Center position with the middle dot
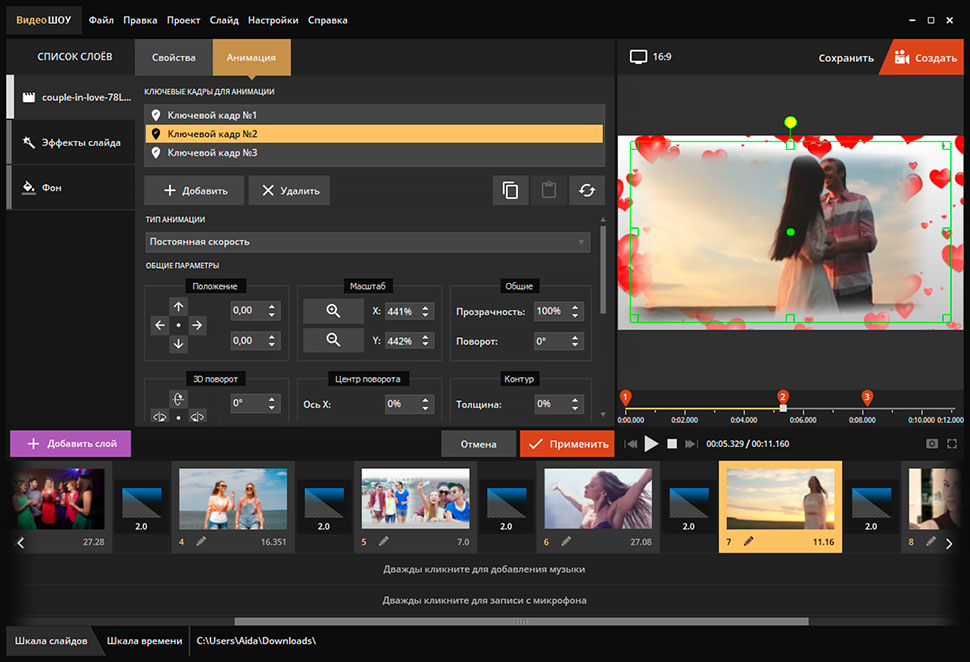 point(178,325)
